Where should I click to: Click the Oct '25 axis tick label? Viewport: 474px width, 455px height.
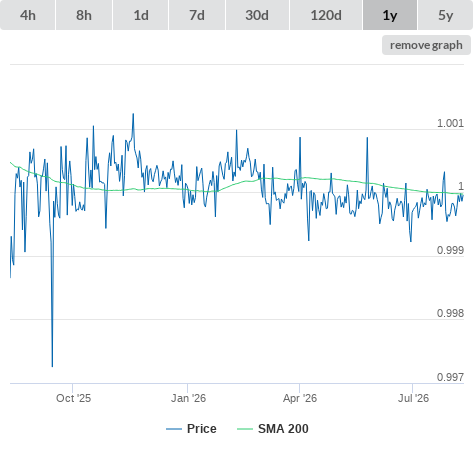coord(73,398)
